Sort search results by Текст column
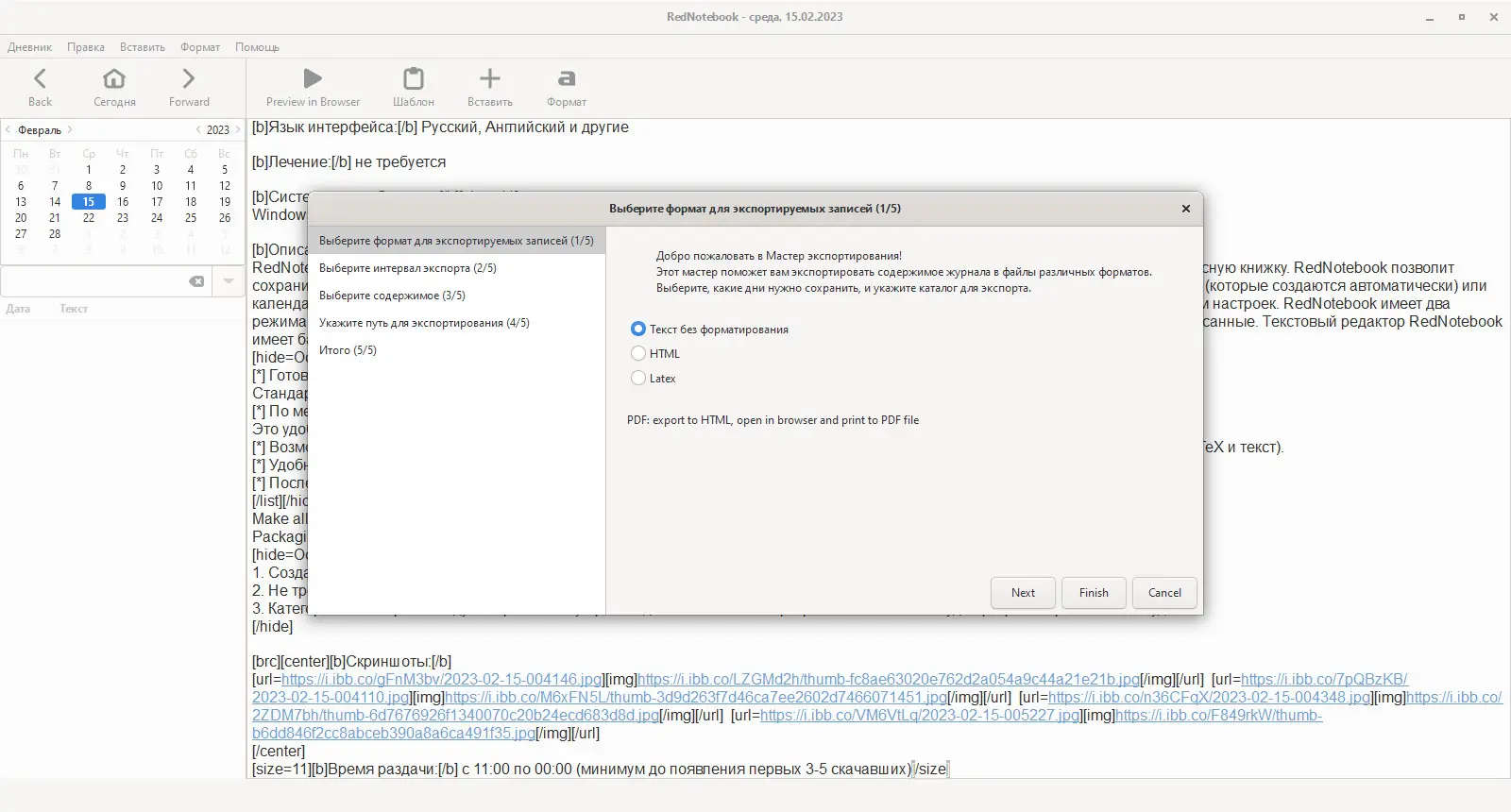1511x812 pixels. (x=74, y=309)
